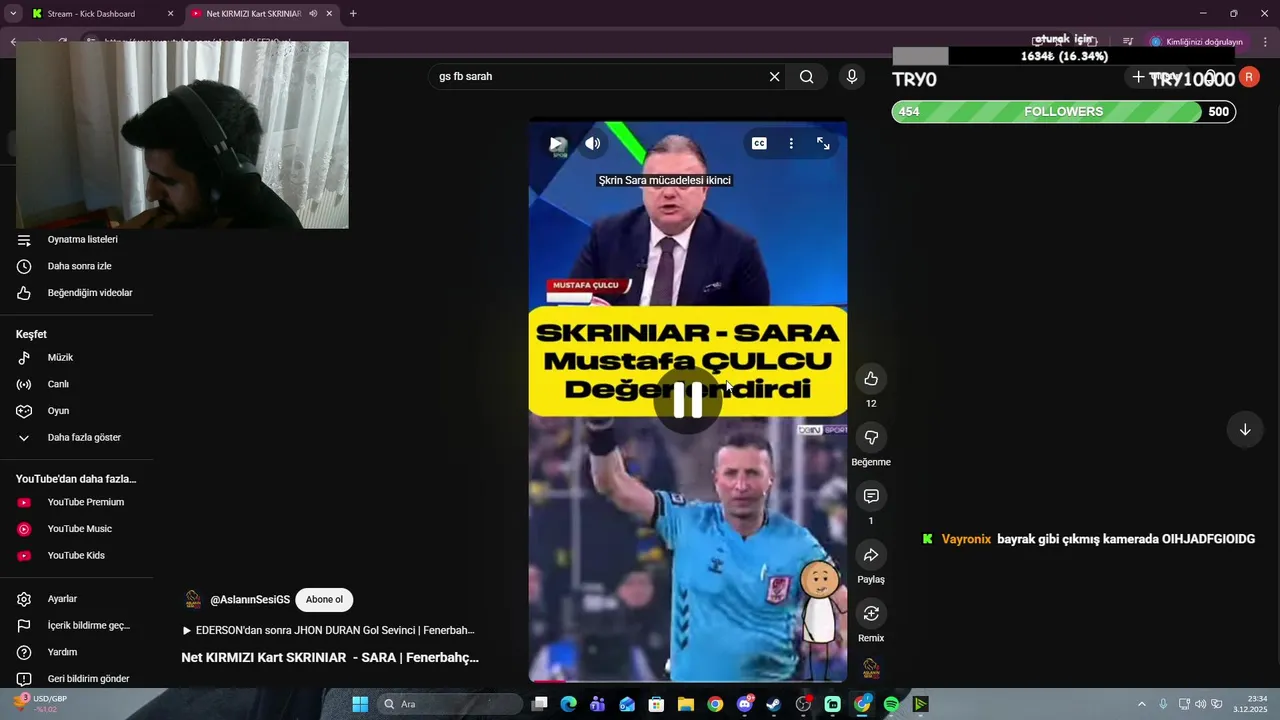Image resolution: width=1280 pixels, height=720 pixels.
Task: Open the Short's sound thumbnail below Remix
Action: (x=871, y=668)
